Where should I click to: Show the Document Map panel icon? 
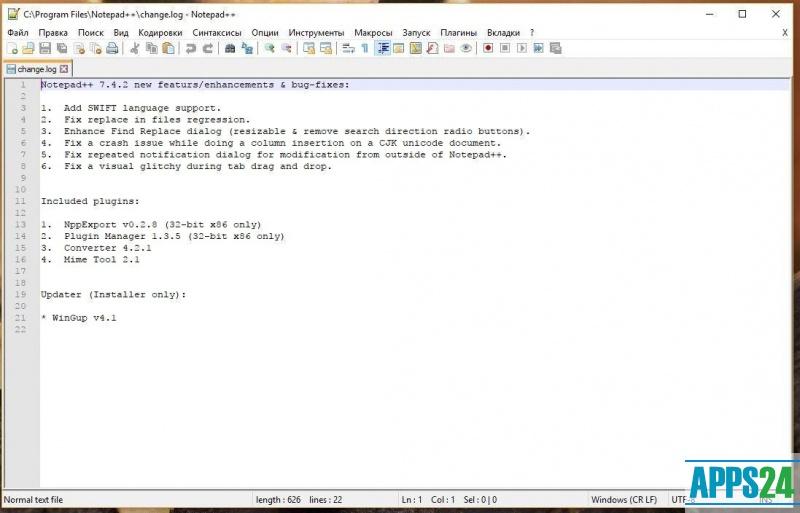point(416,48)
